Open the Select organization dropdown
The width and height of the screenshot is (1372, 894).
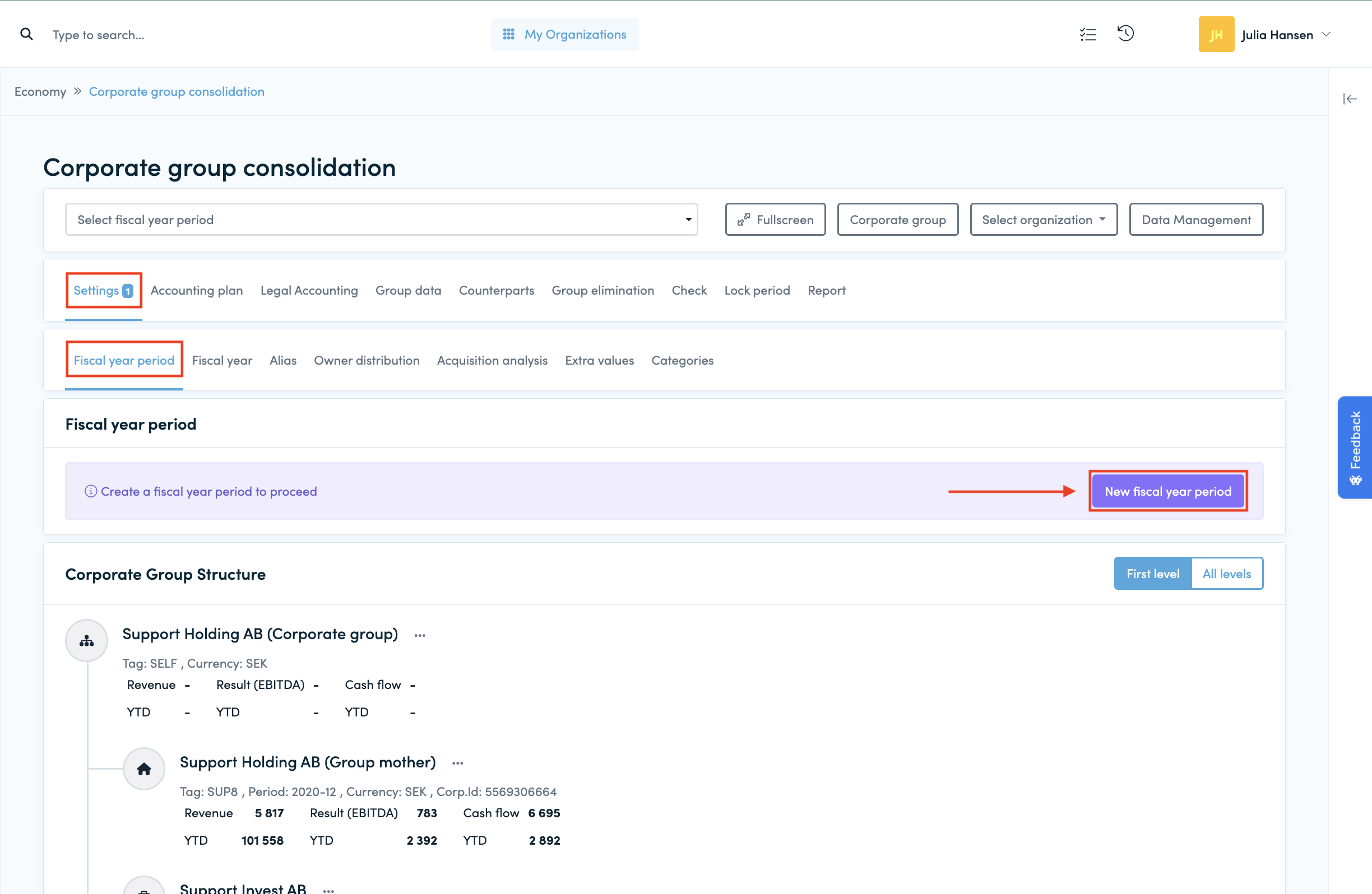pos(1044,220)
